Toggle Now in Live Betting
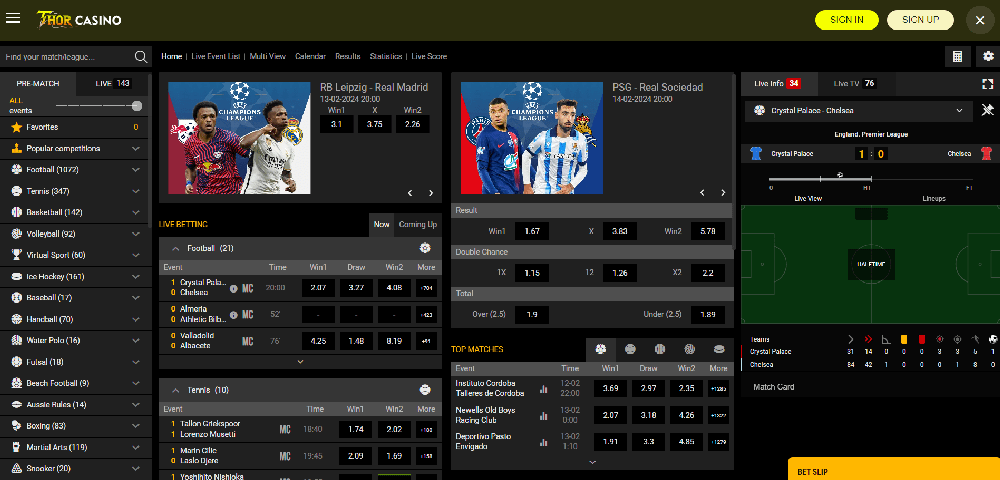The width and height of the screenshot is (1000, 480). tap(381, 224)
